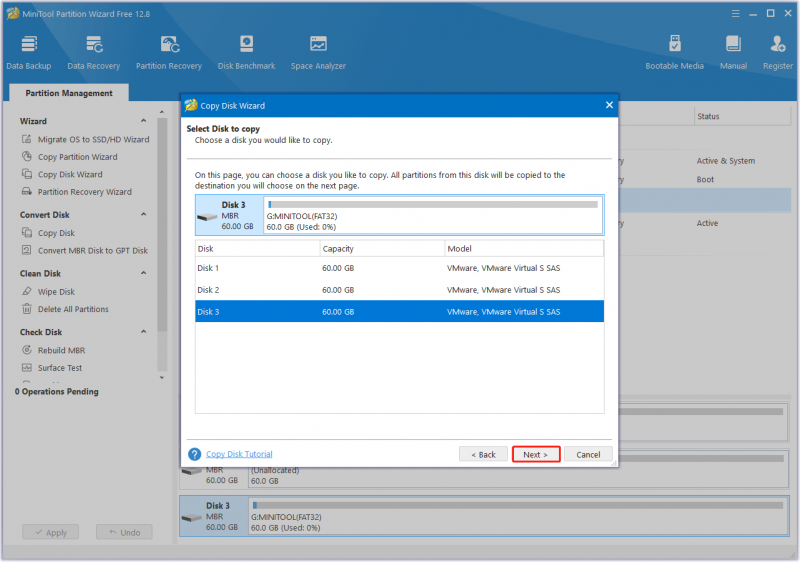
Task: Open Space Analyzer tool
Action: 318,52
